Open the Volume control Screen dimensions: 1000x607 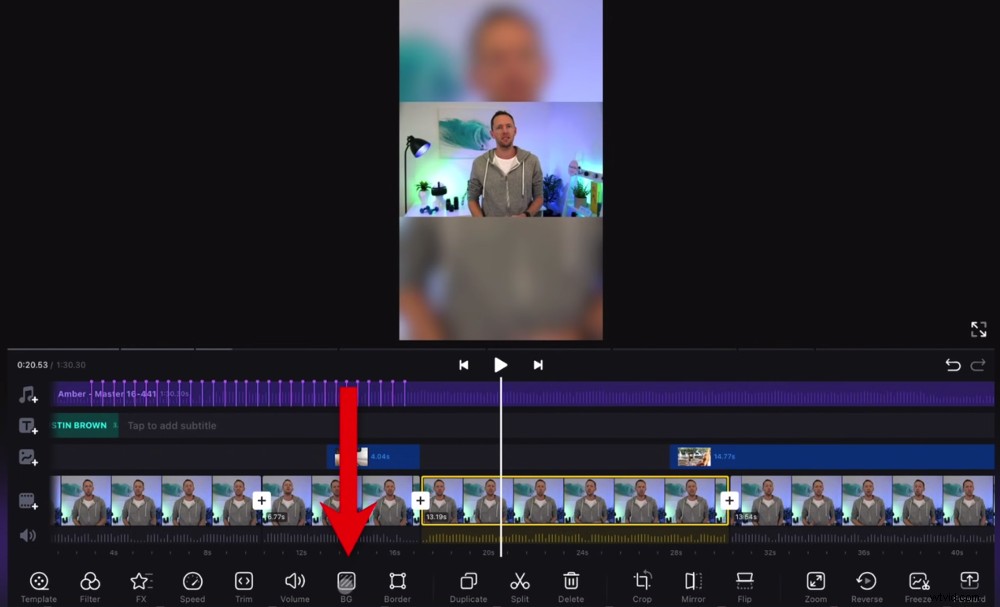[294, 585]
